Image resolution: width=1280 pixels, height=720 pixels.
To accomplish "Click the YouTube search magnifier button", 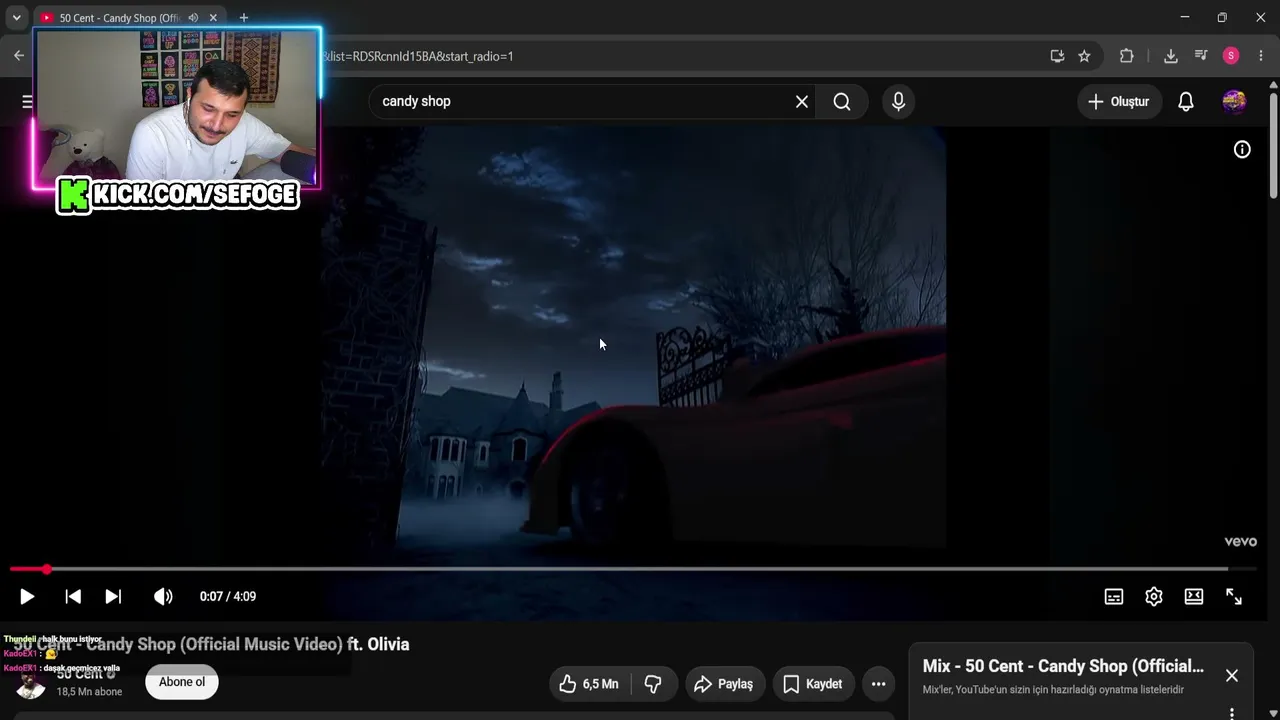I will tap(842, 101).
